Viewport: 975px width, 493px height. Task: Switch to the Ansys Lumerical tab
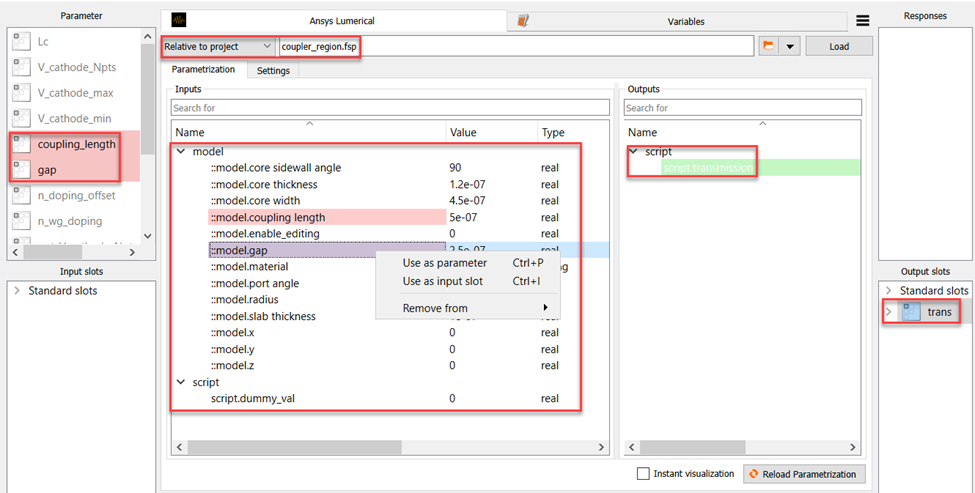[x=334, y=21]
